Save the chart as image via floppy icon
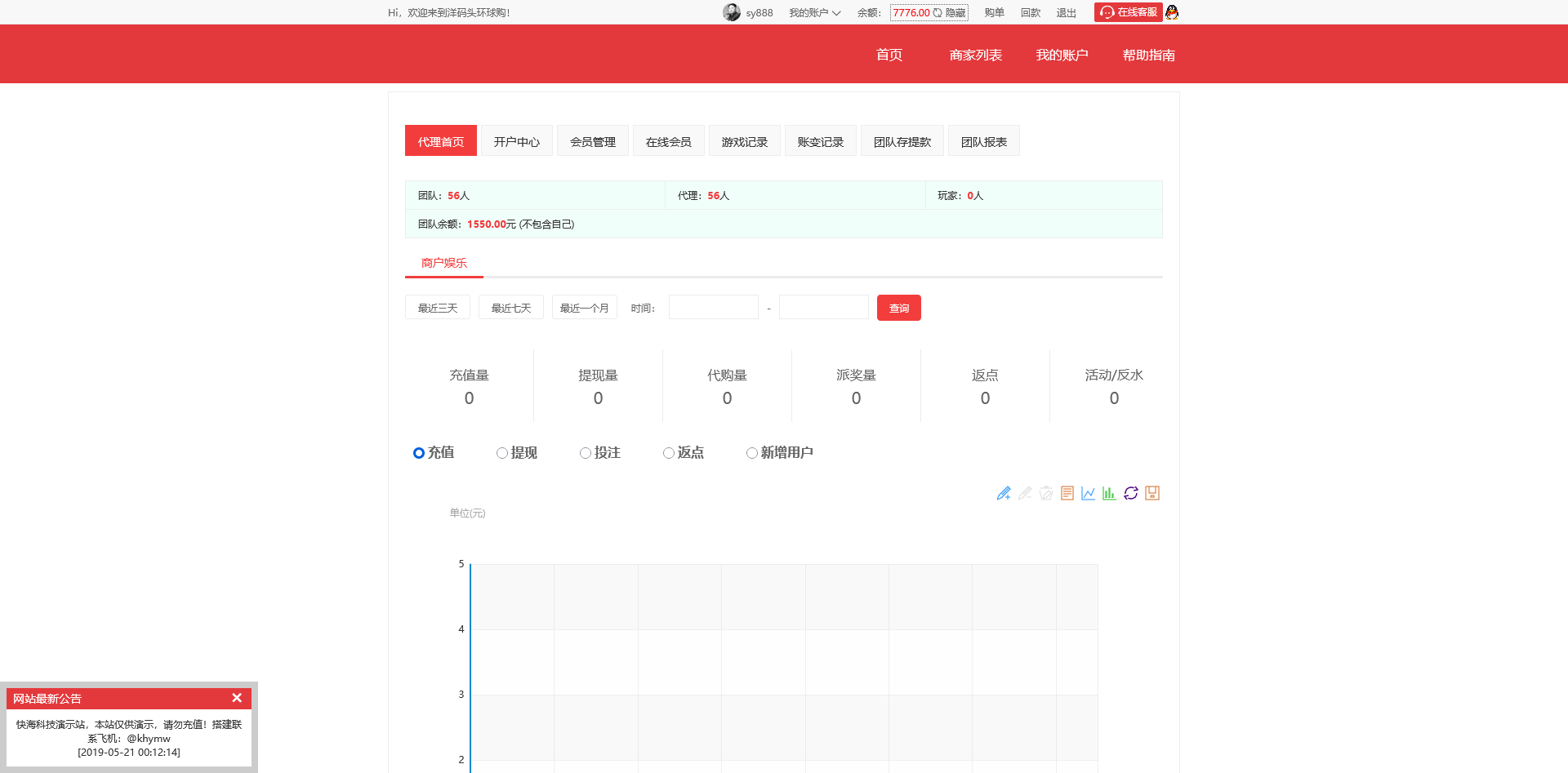1568x773 pixels. tap(1152, 493)
